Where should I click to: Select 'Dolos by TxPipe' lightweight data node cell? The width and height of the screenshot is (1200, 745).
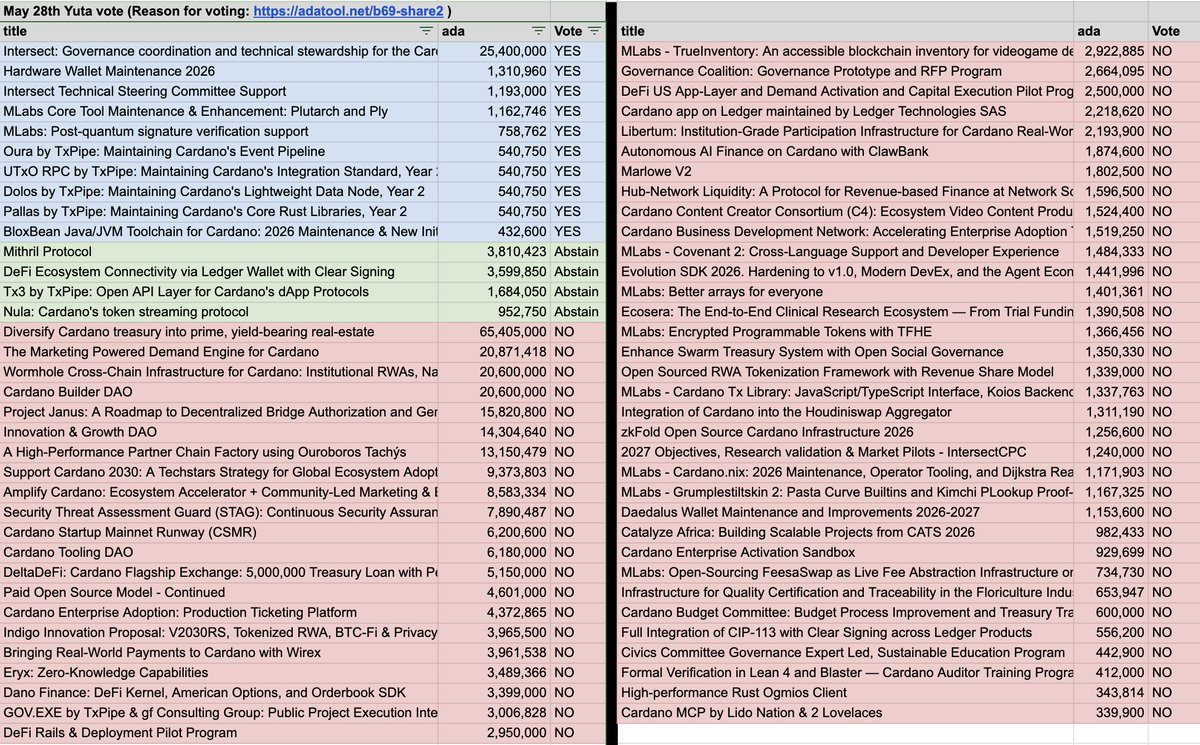(219, 191)
